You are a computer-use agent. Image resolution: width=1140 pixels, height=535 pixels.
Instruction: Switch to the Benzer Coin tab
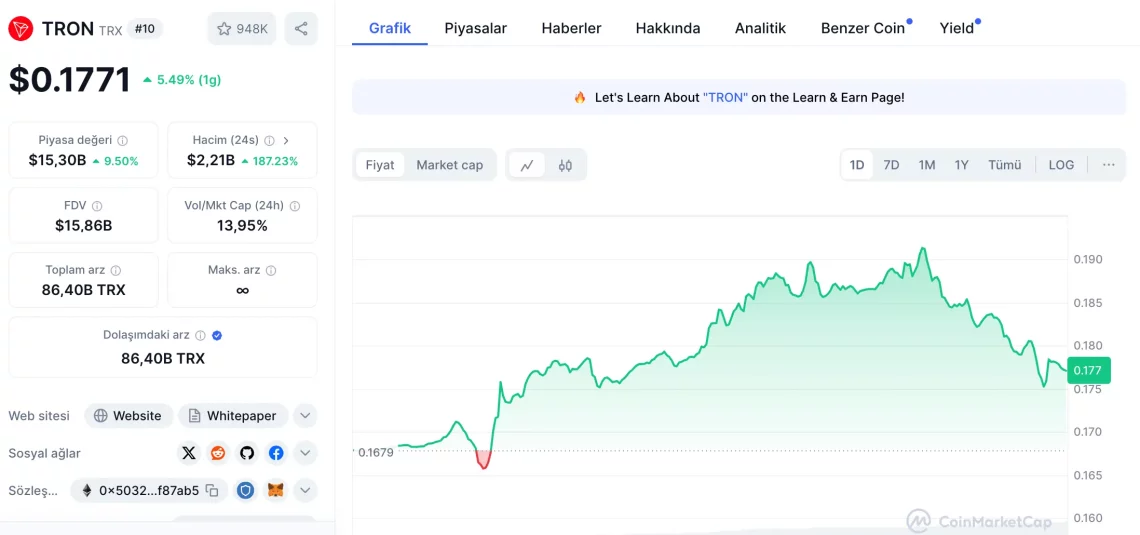pyautogui.click(x=863, y=28)
